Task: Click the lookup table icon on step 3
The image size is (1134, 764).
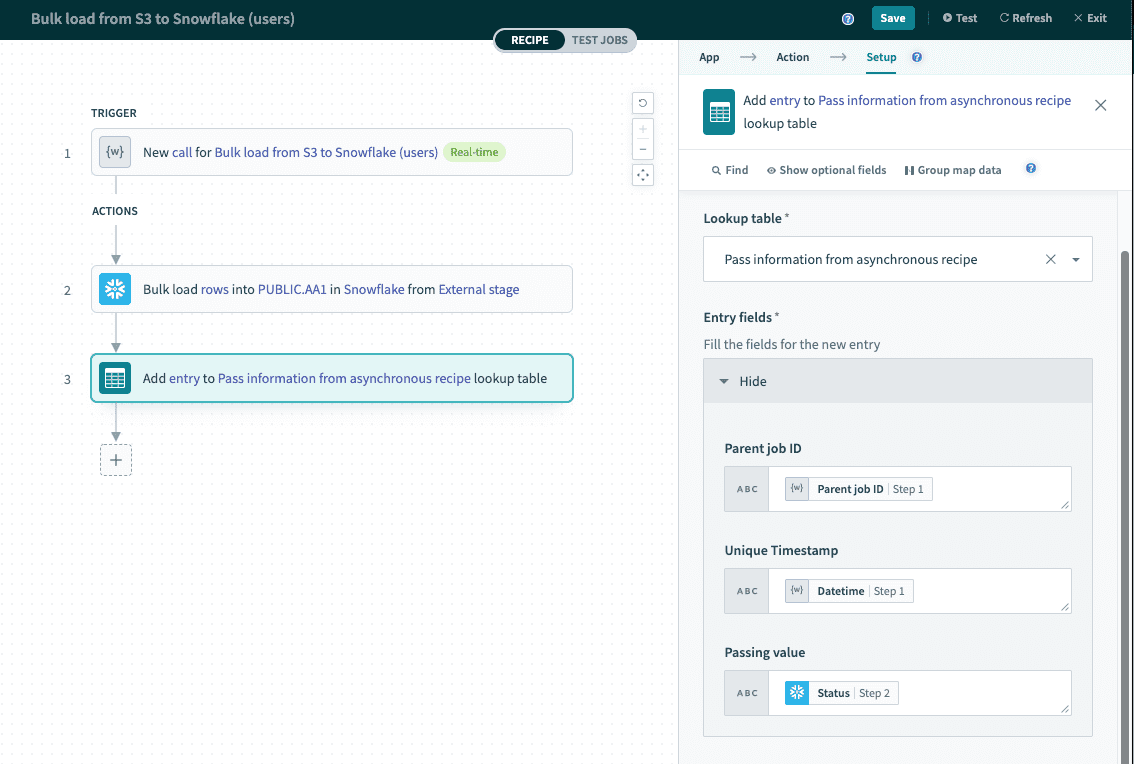Action: 116,379
